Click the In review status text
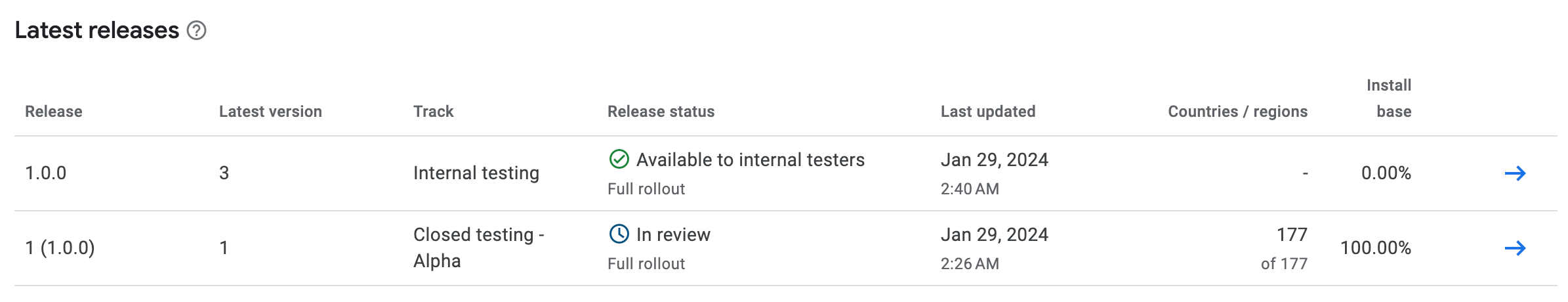 (x=673, y=235)
